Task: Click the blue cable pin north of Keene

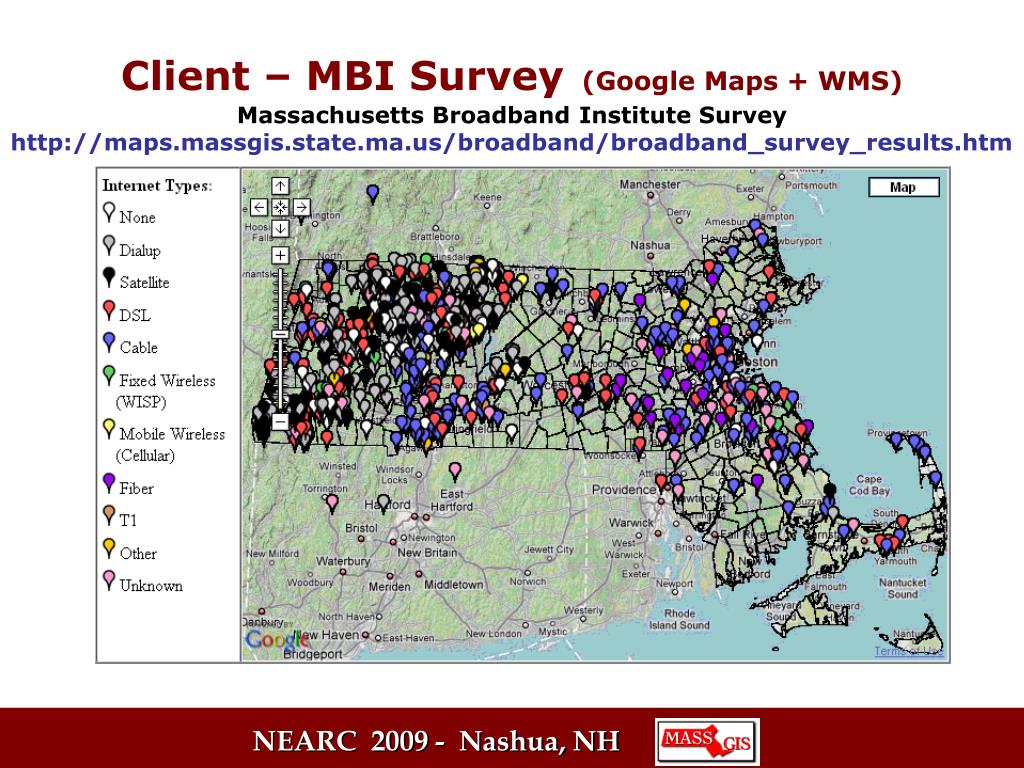Action: pos(372,194)
